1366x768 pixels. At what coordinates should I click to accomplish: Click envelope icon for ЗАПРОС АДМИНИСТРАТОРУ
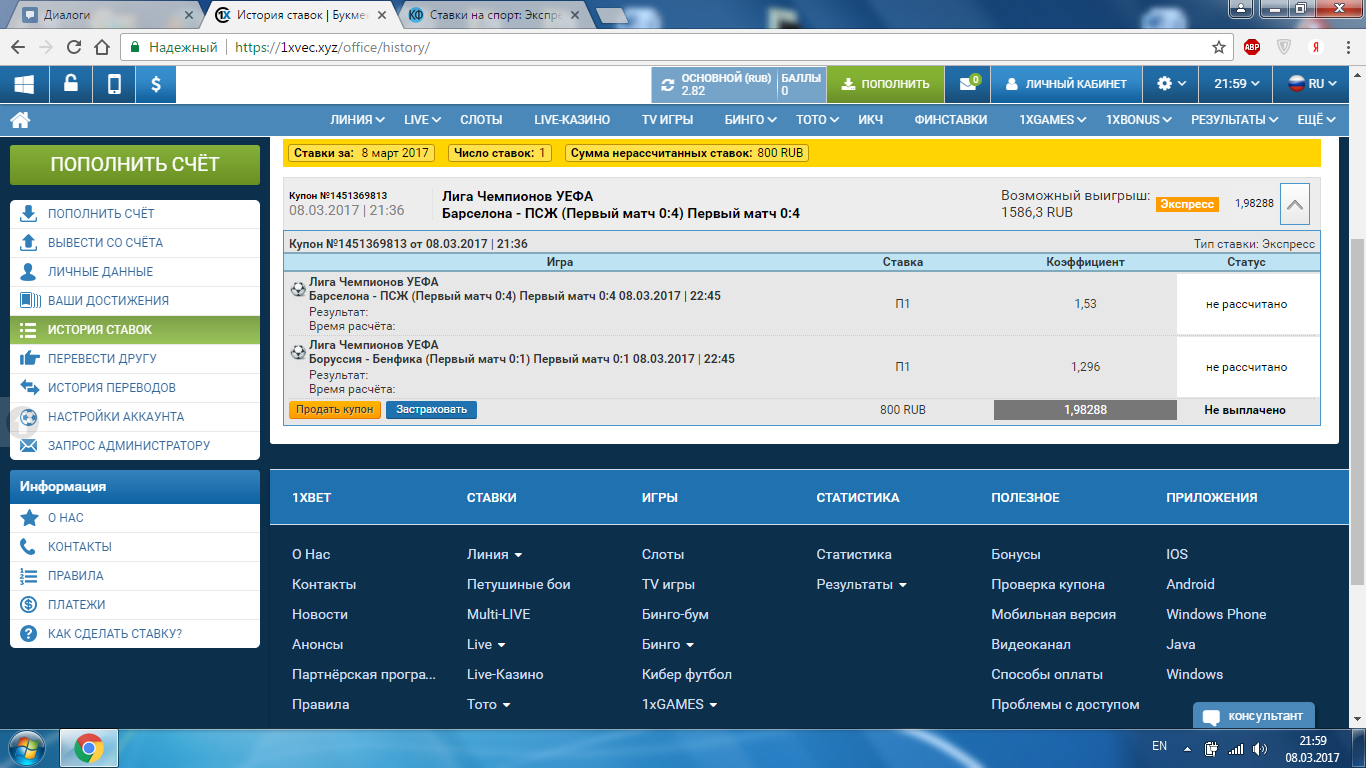(29, 445)
